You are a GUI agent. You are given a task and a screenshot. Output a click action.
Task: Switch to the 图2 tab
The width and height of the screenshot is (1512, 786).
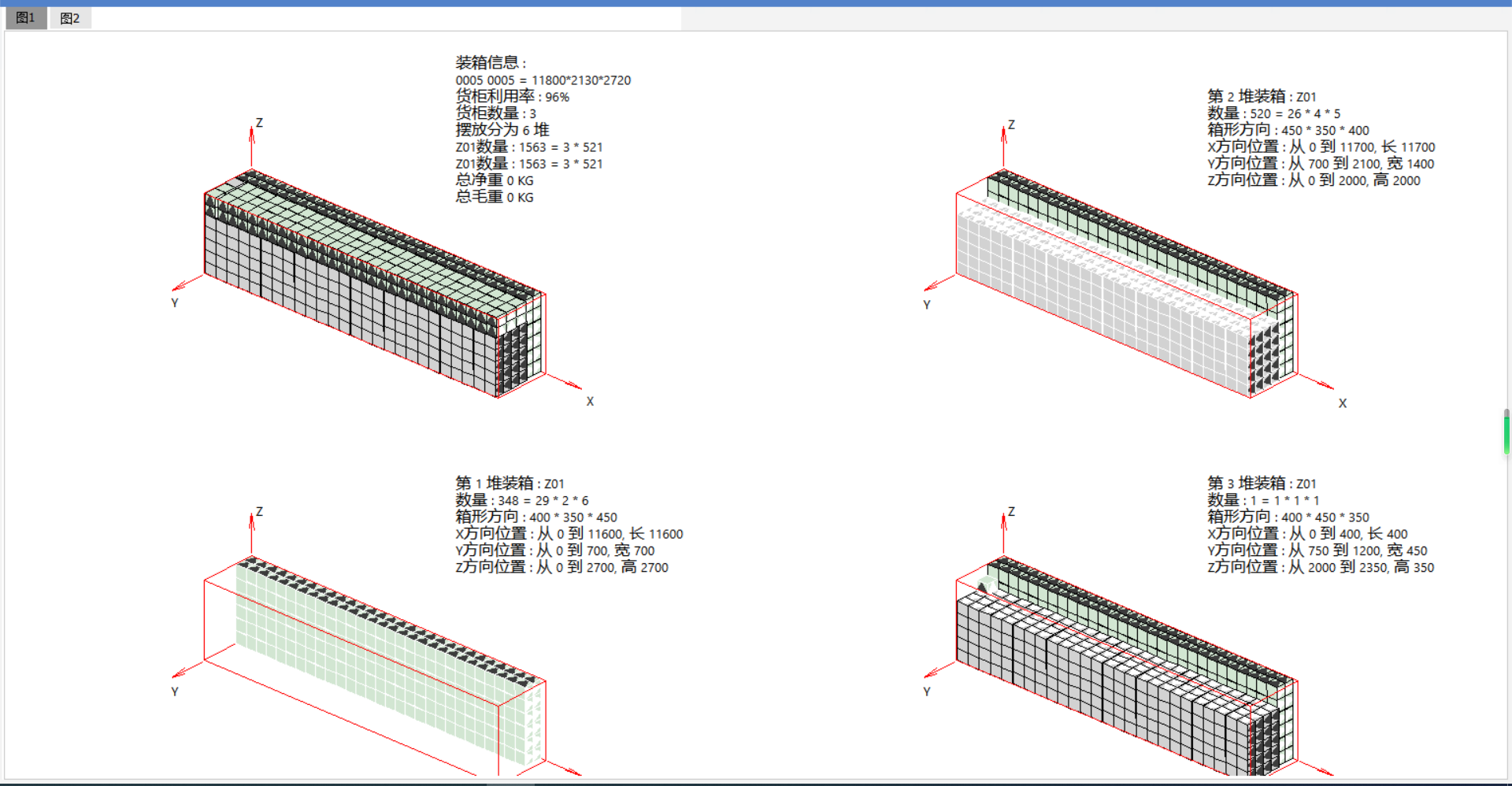tap(70, 18)
